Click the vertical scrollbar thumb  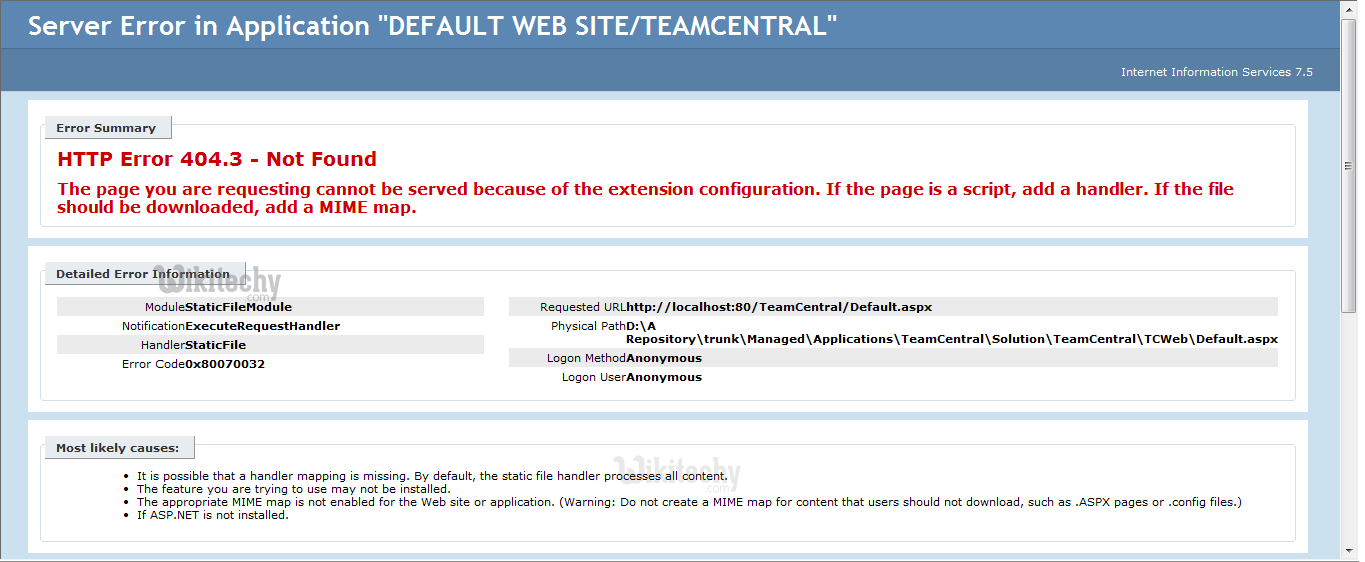tap(1349, 165)
